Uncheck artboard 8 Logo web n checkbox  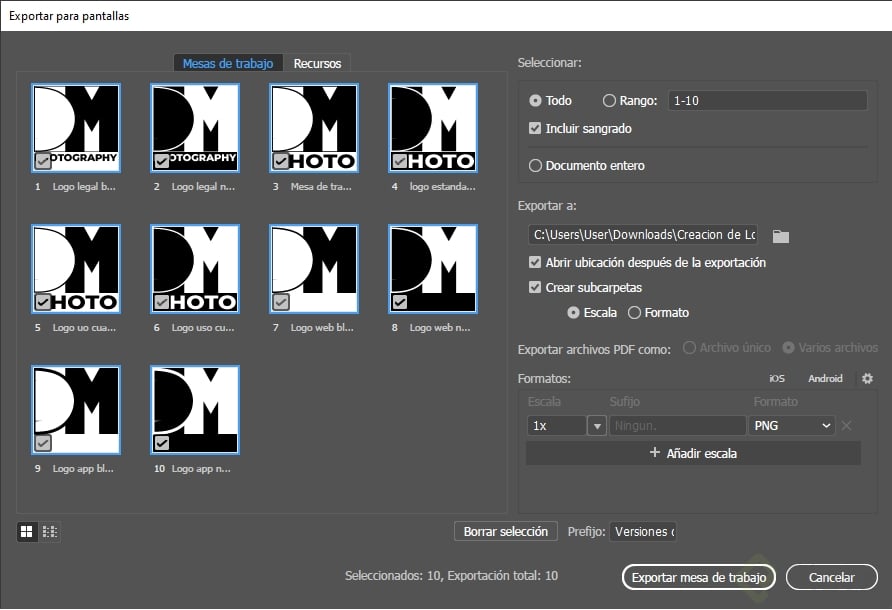pyautogui.click(x=400, y=302)
